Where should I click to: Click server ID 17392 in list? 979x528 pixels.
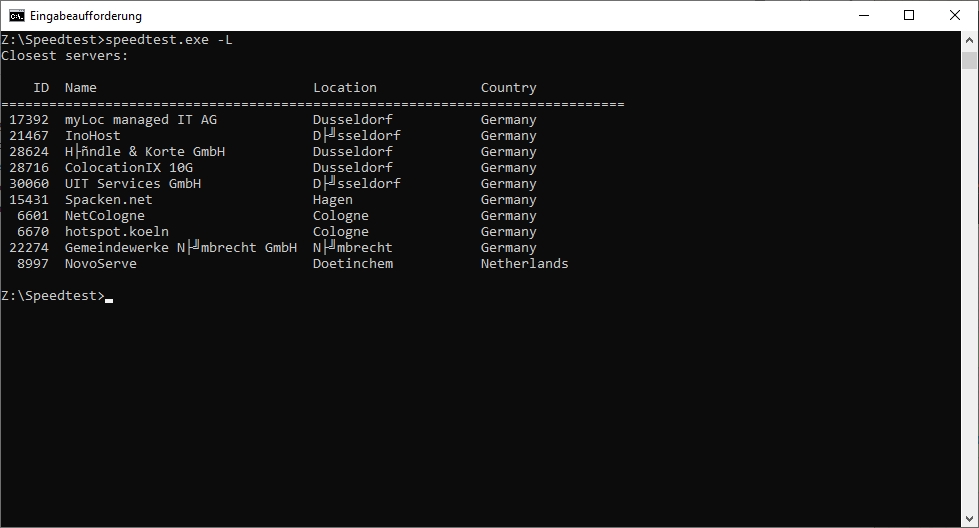(x=29, y=120)
